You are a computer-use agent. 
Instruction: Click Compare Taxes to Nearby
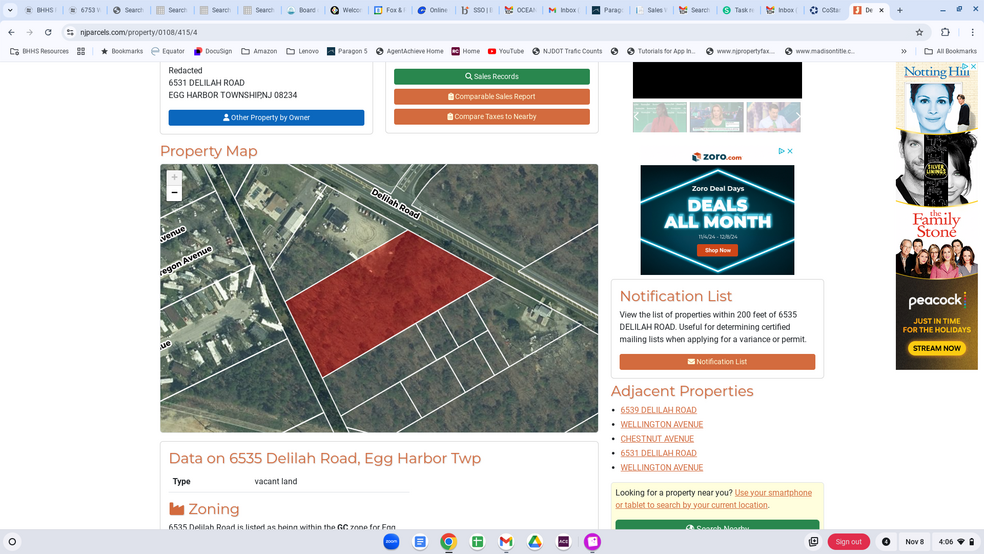(x=491, y=117)
